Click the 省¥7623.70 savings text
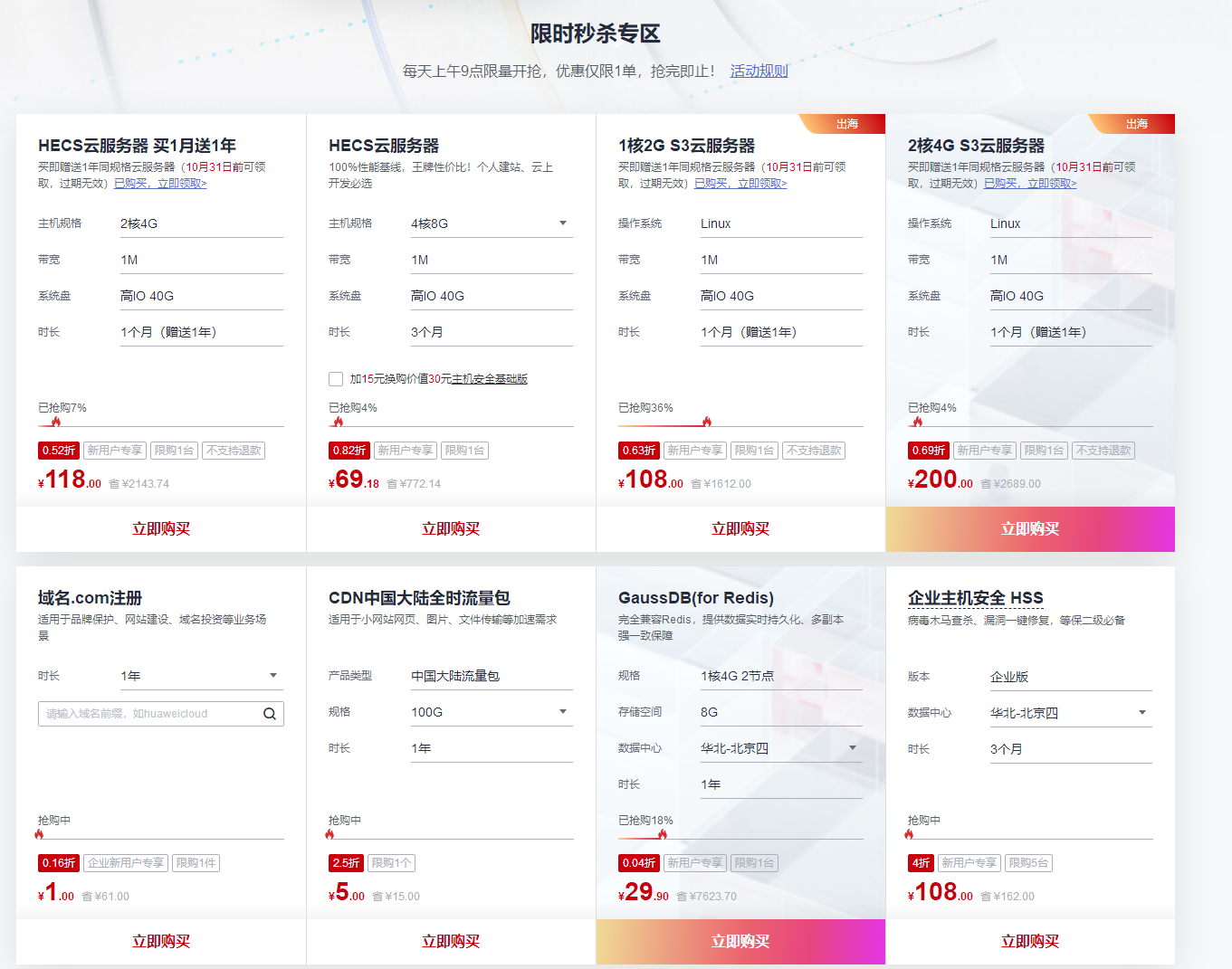Screen dimensions: 1232x969 pyautogui.click(x=707, y=897)
